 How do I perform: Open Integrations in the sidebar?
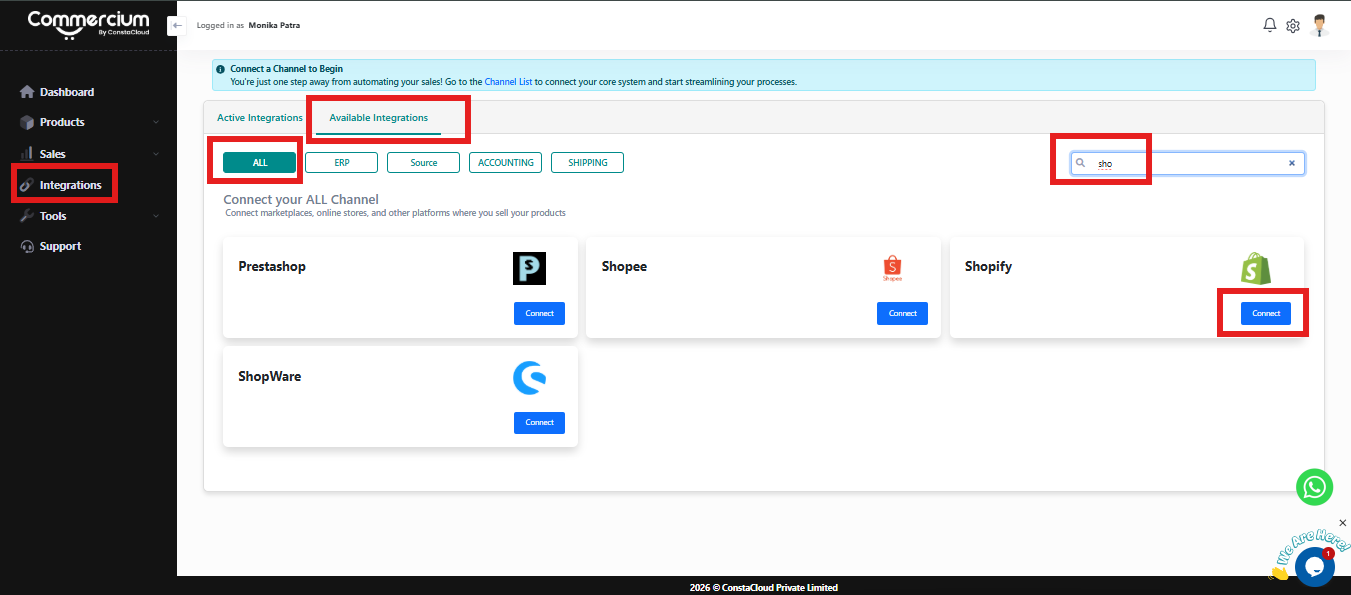(x=70, y=185)
